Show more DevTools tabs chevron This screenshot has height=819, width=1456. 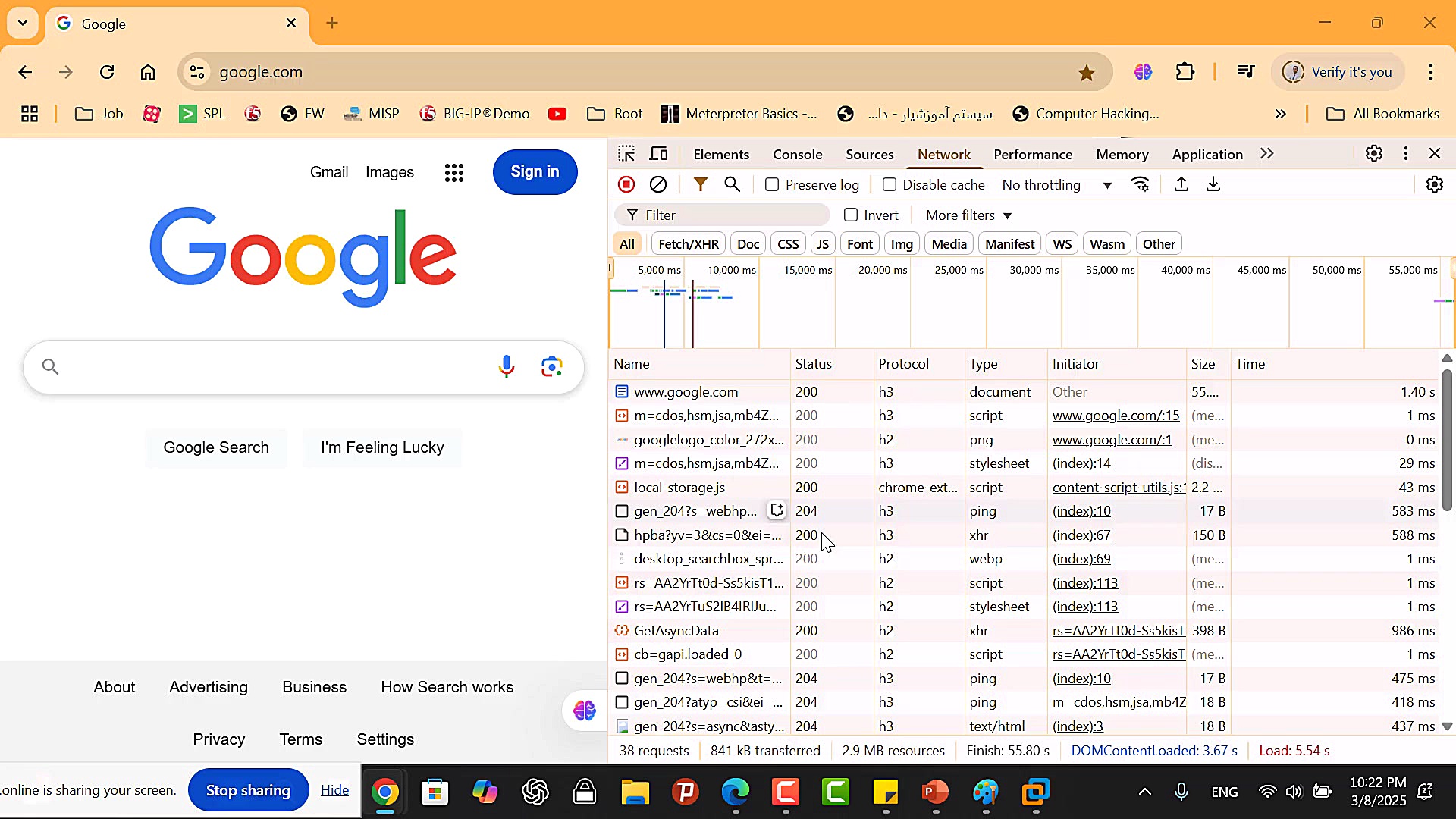click(x=1267, y=154)
